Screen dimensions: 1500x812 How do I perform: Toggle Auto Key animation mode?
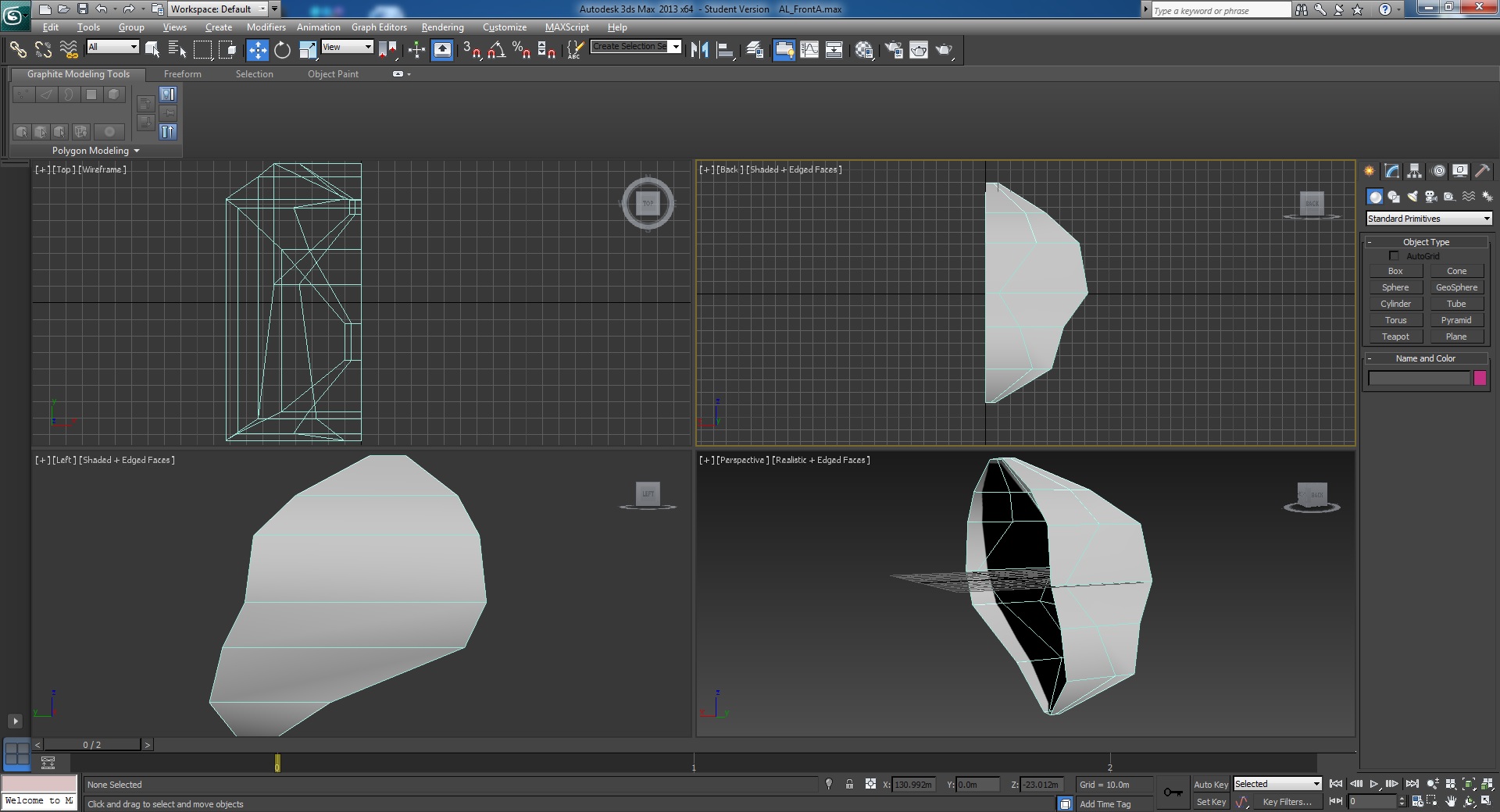click(1210, 784)
